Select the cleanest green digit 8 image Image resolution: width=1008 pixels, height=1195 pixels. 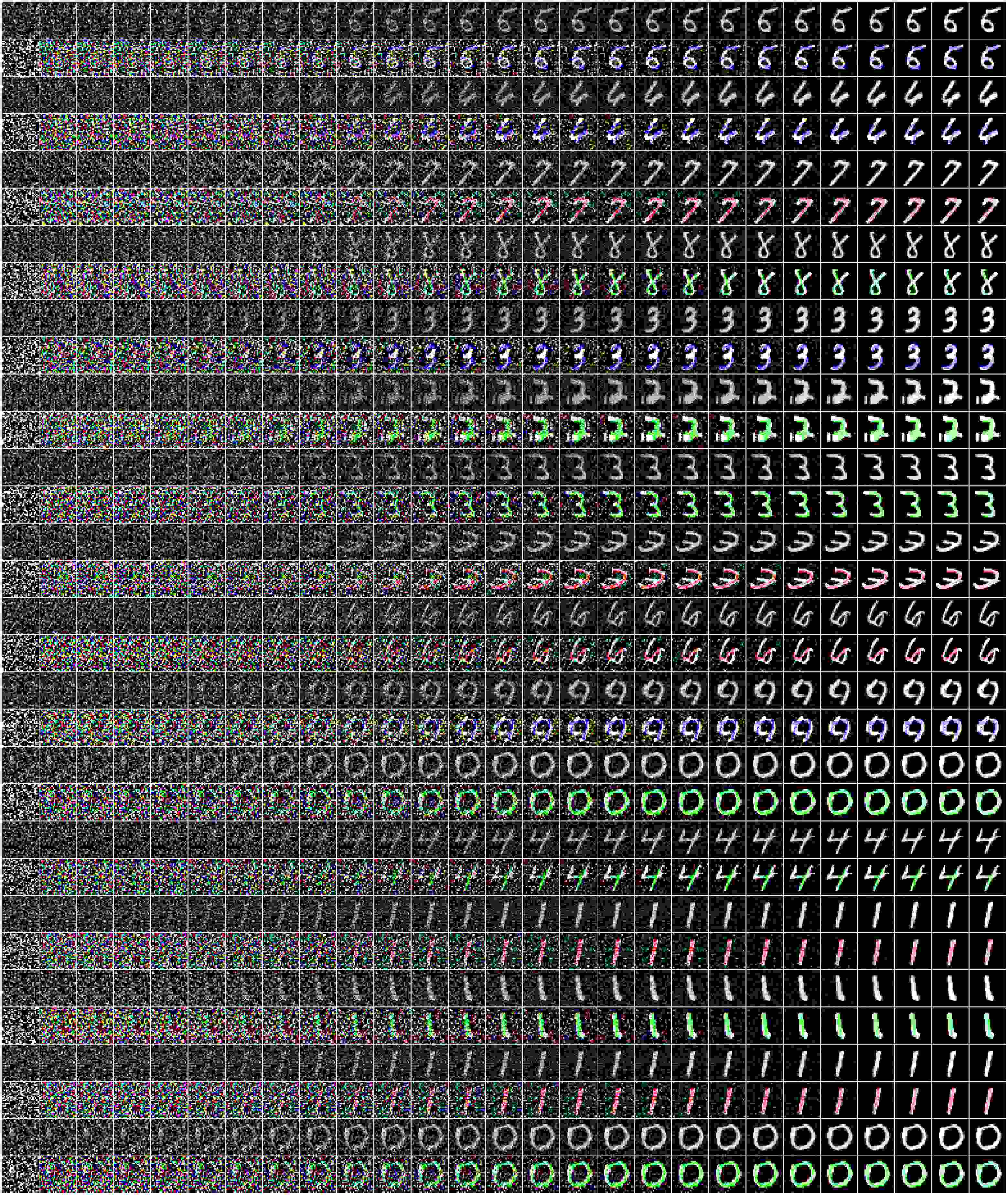989,281
